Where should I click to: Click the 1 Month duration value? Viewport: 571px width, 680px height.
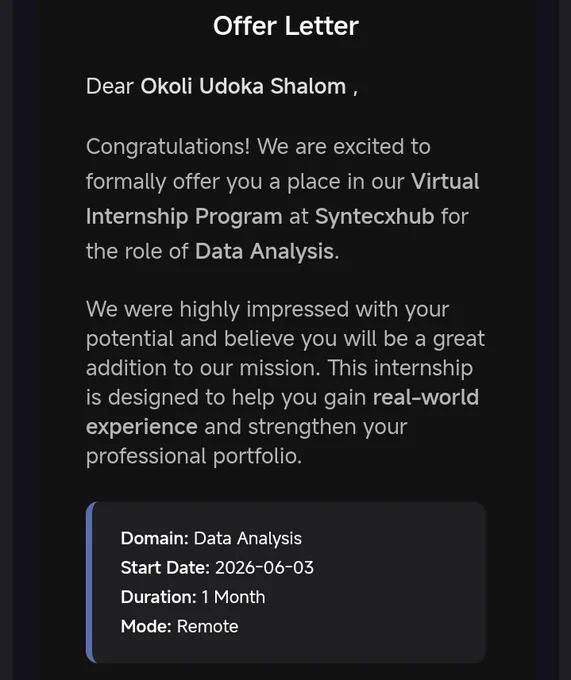(233, 597)
